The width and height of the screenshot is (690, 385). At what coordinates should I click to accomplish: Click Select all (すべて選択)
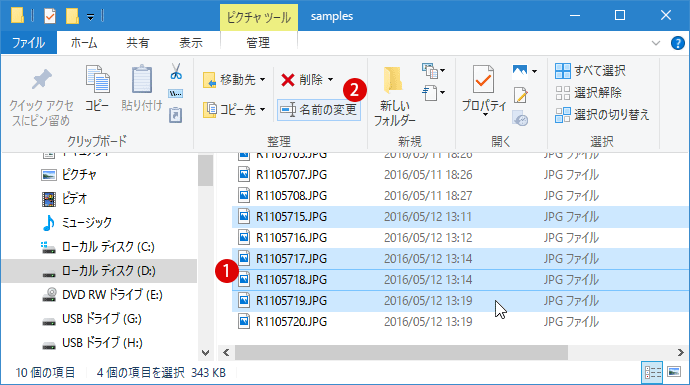click(x=590, y=70)
